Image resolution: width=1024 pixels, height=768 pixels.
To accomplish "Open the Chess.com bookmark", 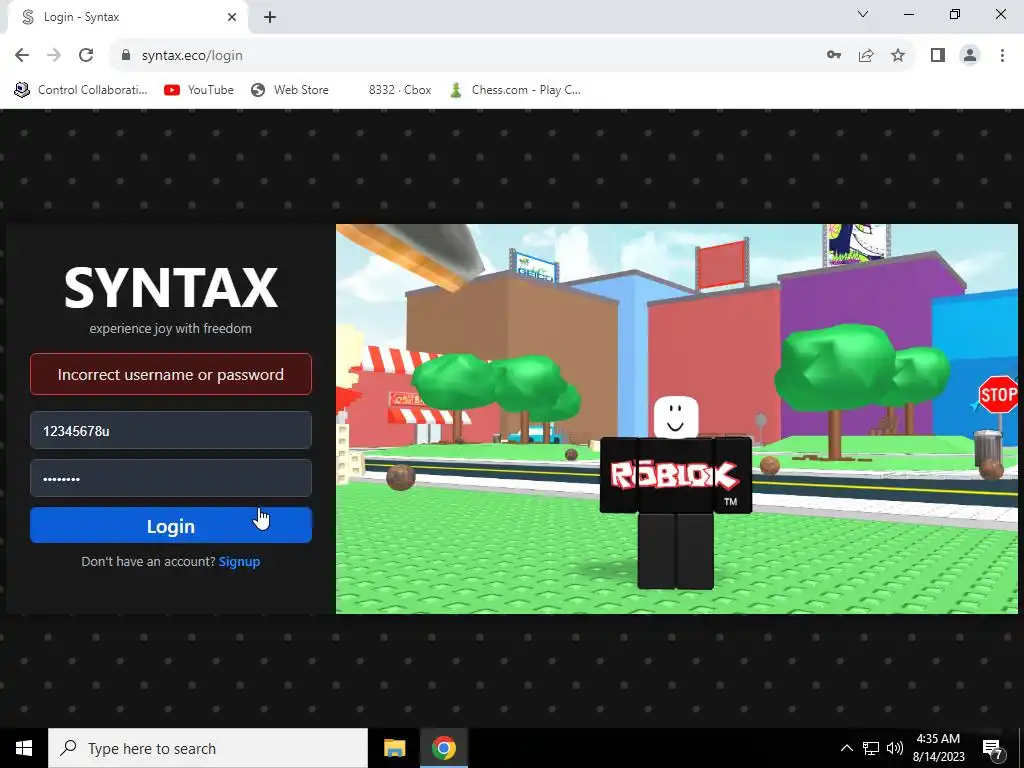I will tap(515, 90).
